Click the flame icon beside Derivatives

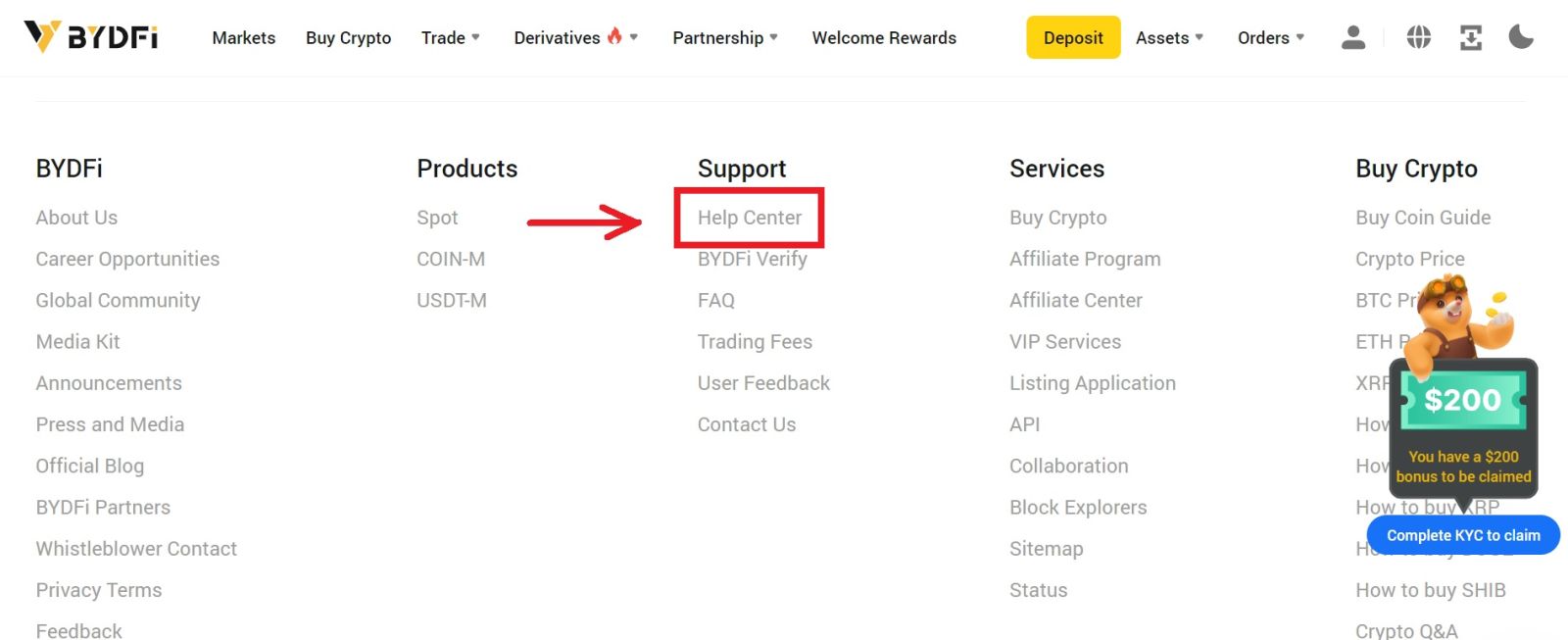point(617,35)
